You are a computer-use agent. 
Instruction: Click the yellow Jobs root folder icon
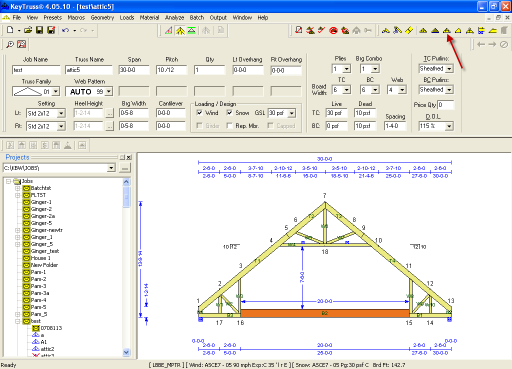tap(17, 181)
